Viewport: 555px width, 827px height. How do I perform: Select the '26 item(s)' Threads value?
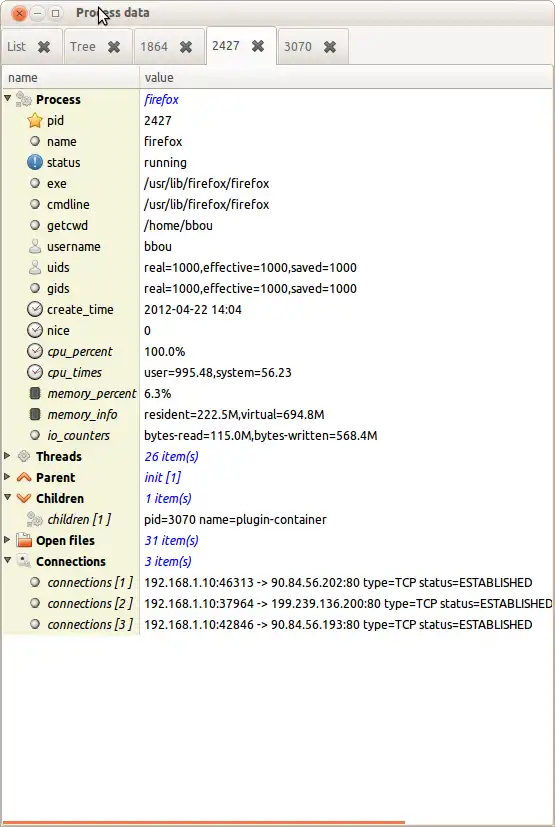pyautogui.click(x=171, y=456)
